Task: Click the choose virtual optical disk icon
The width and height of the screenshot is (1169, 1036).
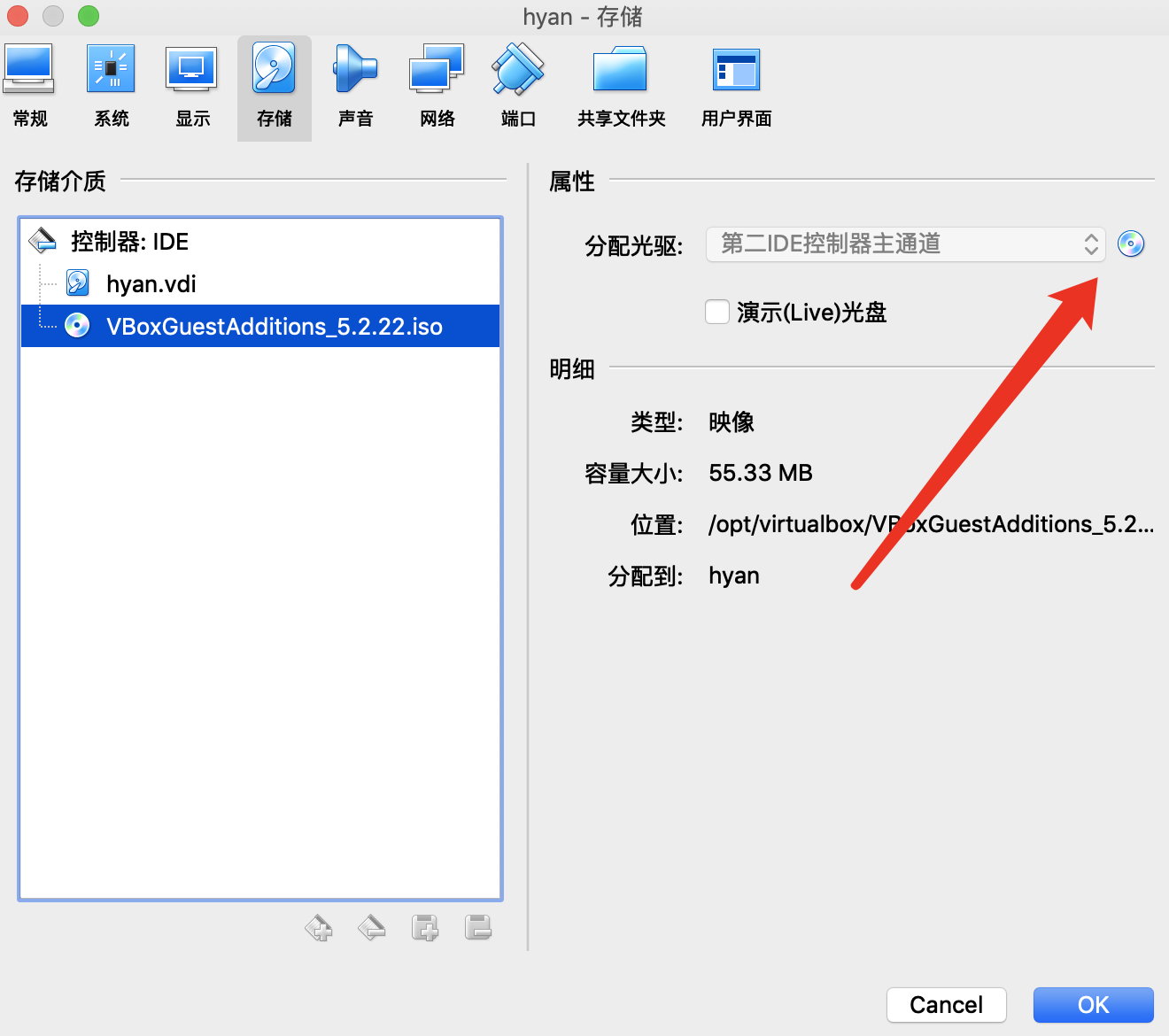Action: coord(1131,244)
